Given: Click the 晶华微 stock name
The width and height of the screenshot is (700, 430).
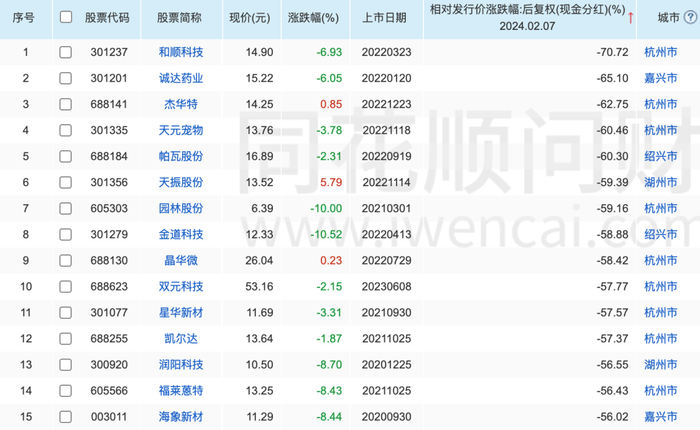Looking at the screenshot, I should 181,260.
